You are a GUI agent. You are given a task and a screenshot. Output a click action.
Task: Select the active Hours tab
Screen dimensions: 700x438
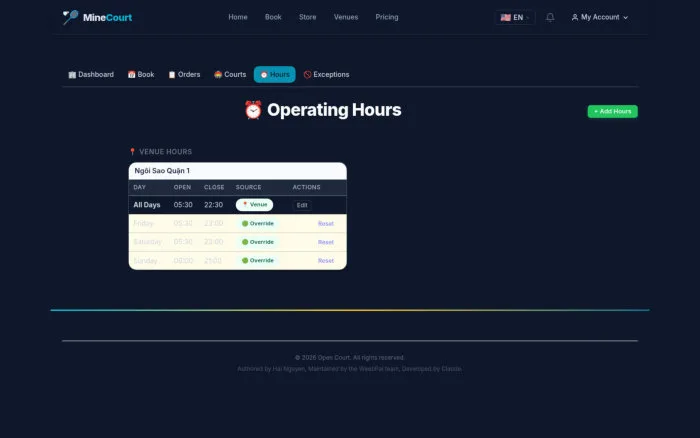pos(275,75)
